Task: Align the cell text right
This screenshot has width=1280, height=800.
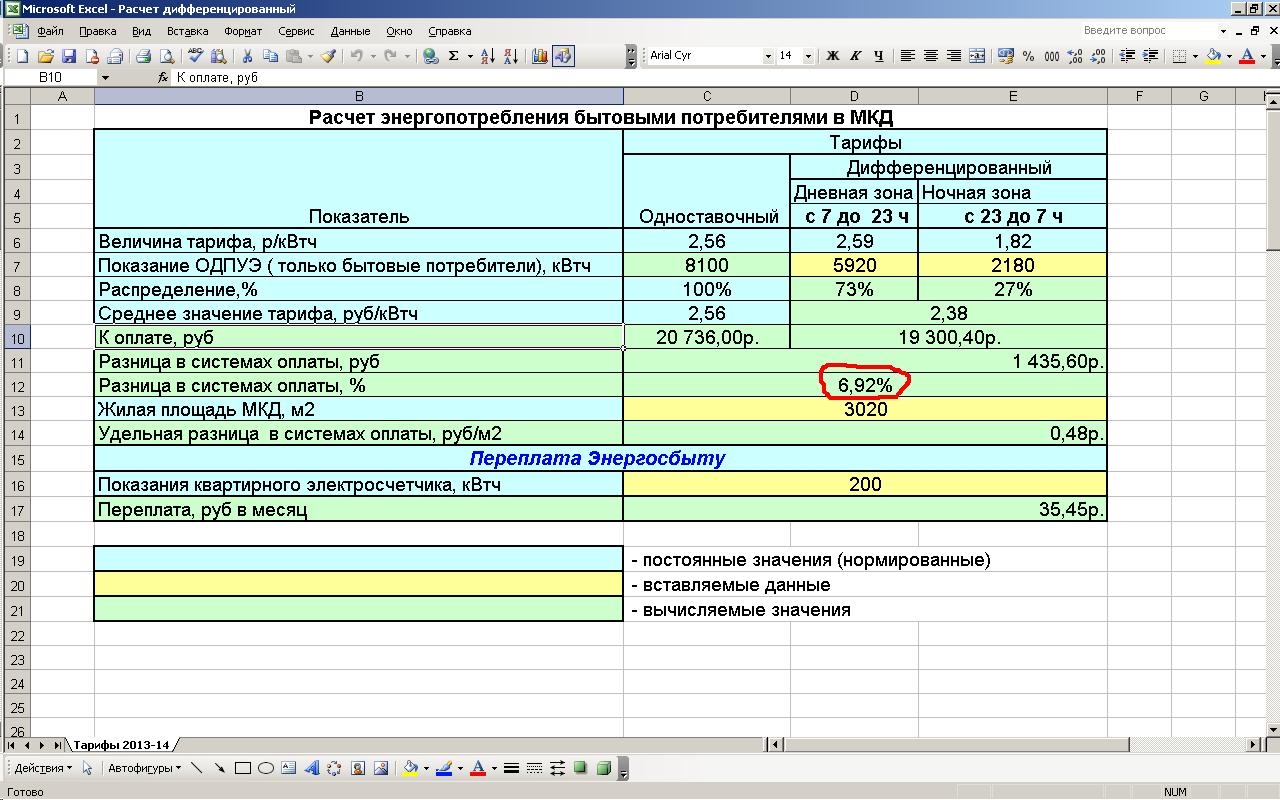Action: 954,56
